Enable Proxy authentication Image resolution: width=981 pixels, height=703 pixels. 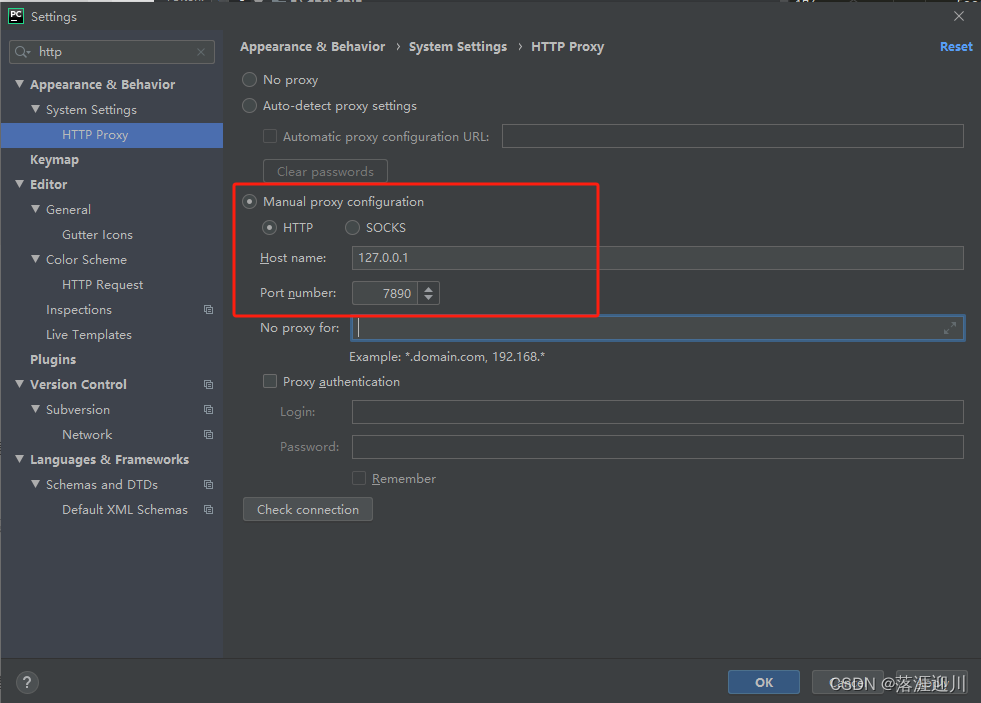click(x=270, y=381)
